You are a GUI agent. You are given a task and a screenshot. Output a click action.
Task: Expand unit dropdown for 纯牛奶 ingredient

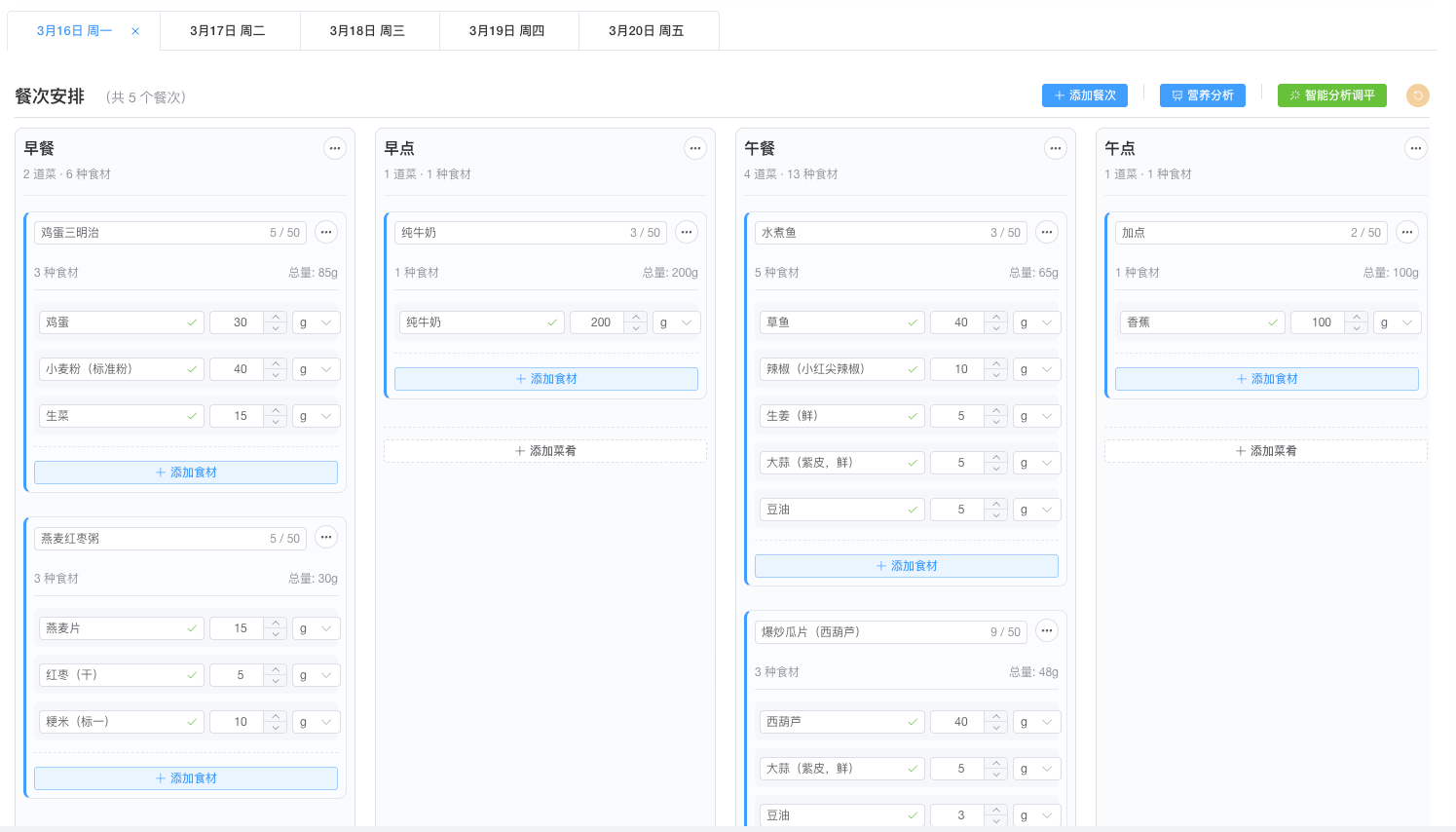[x=676, y=322]
